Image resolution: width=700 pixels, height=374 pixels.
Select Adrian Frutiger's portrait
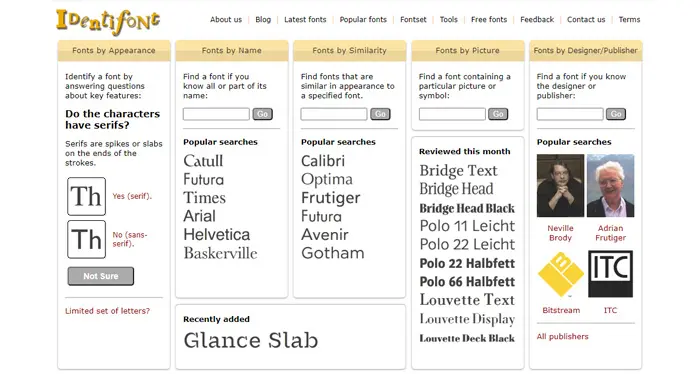(x=610, y=186)
